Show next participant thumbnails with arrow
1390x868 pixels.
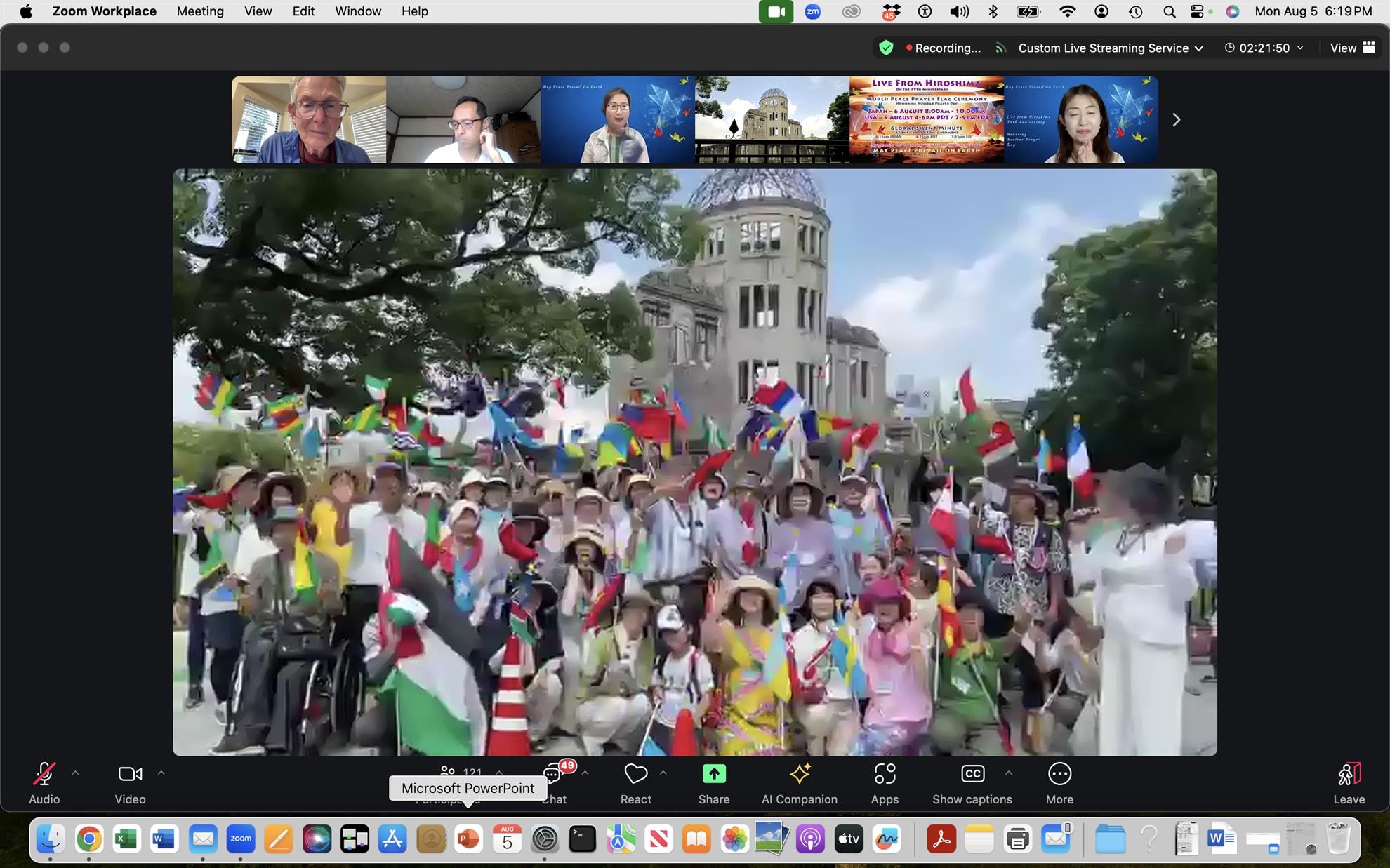[1176, 120]
